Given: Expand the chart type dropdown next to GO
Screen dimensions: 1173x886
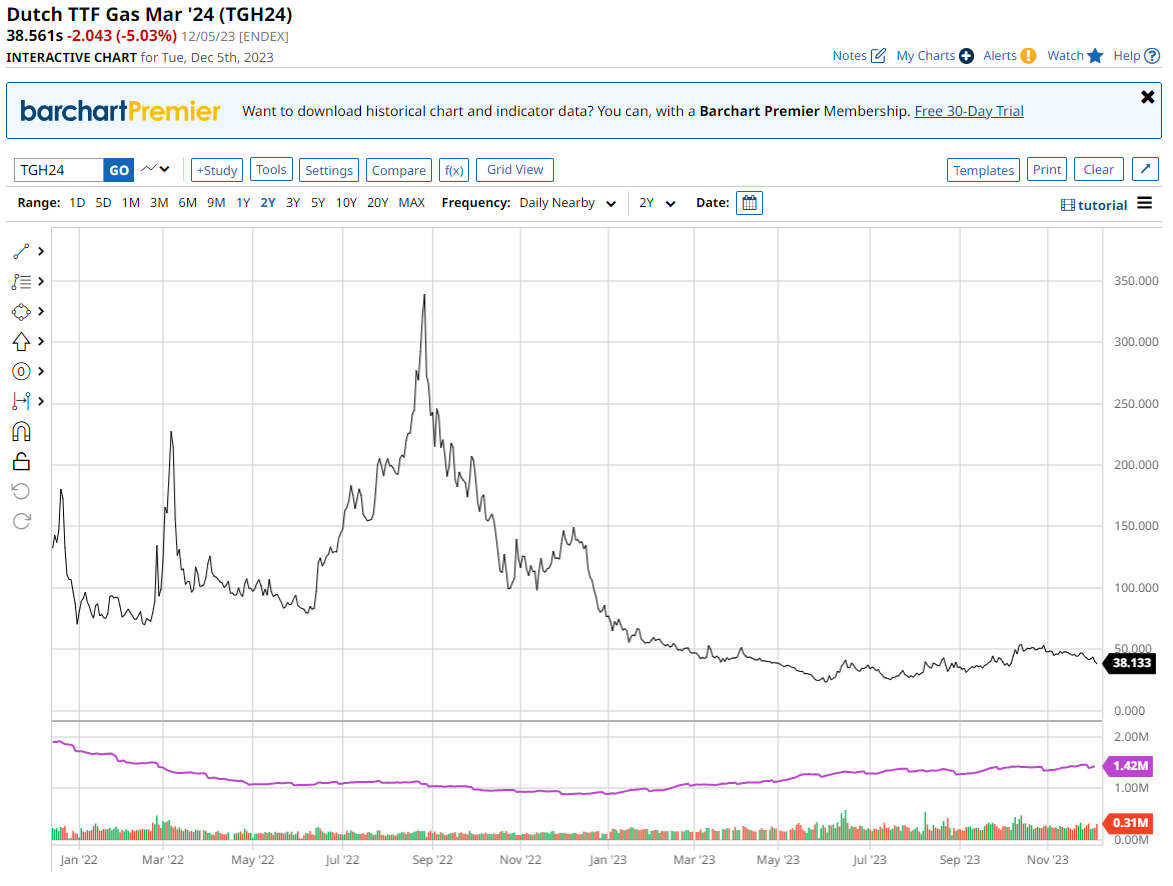Looking at the screenshot, I should pyautogui.click(x=156, y=170).
